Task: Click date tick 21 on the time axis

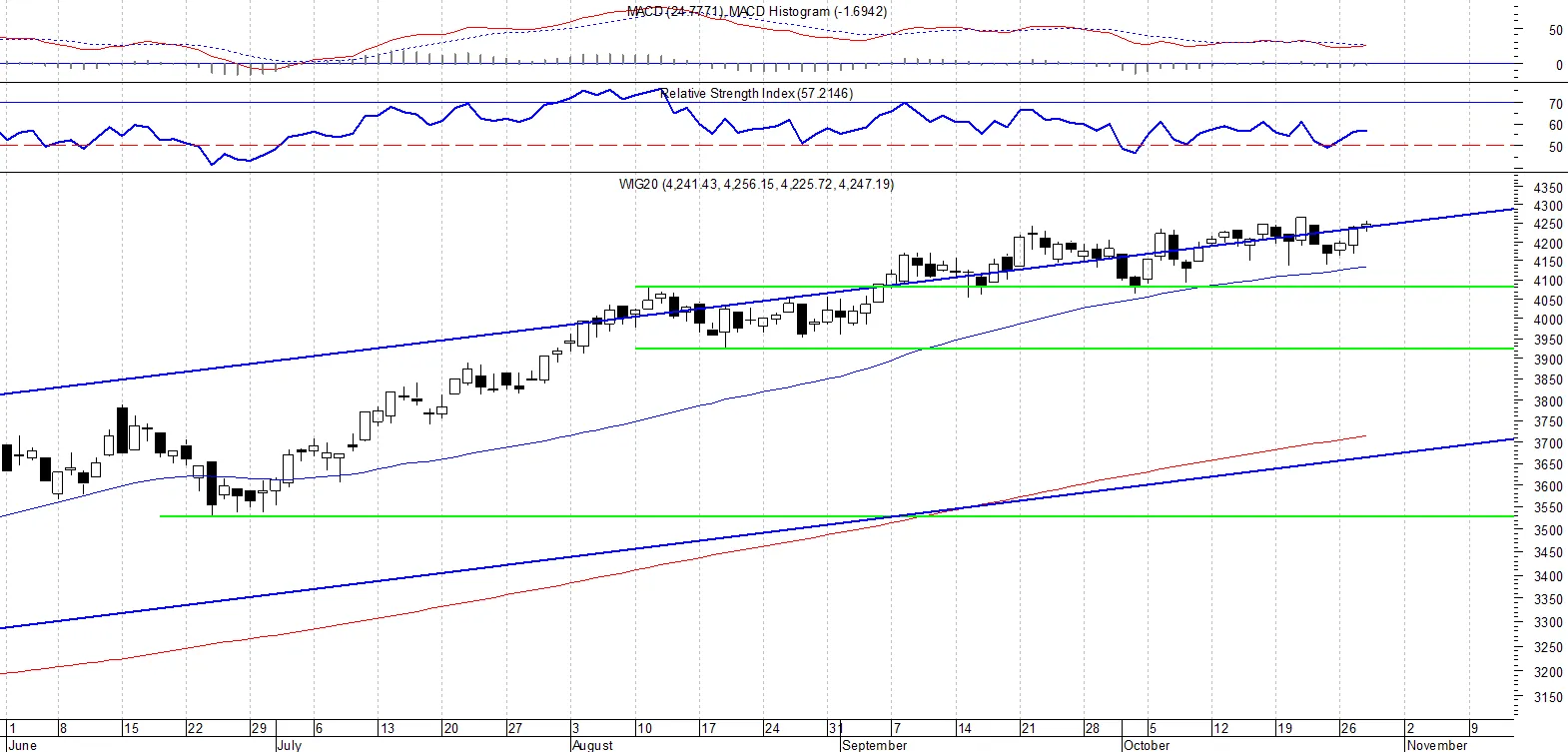Action: tap(1028, 729)
